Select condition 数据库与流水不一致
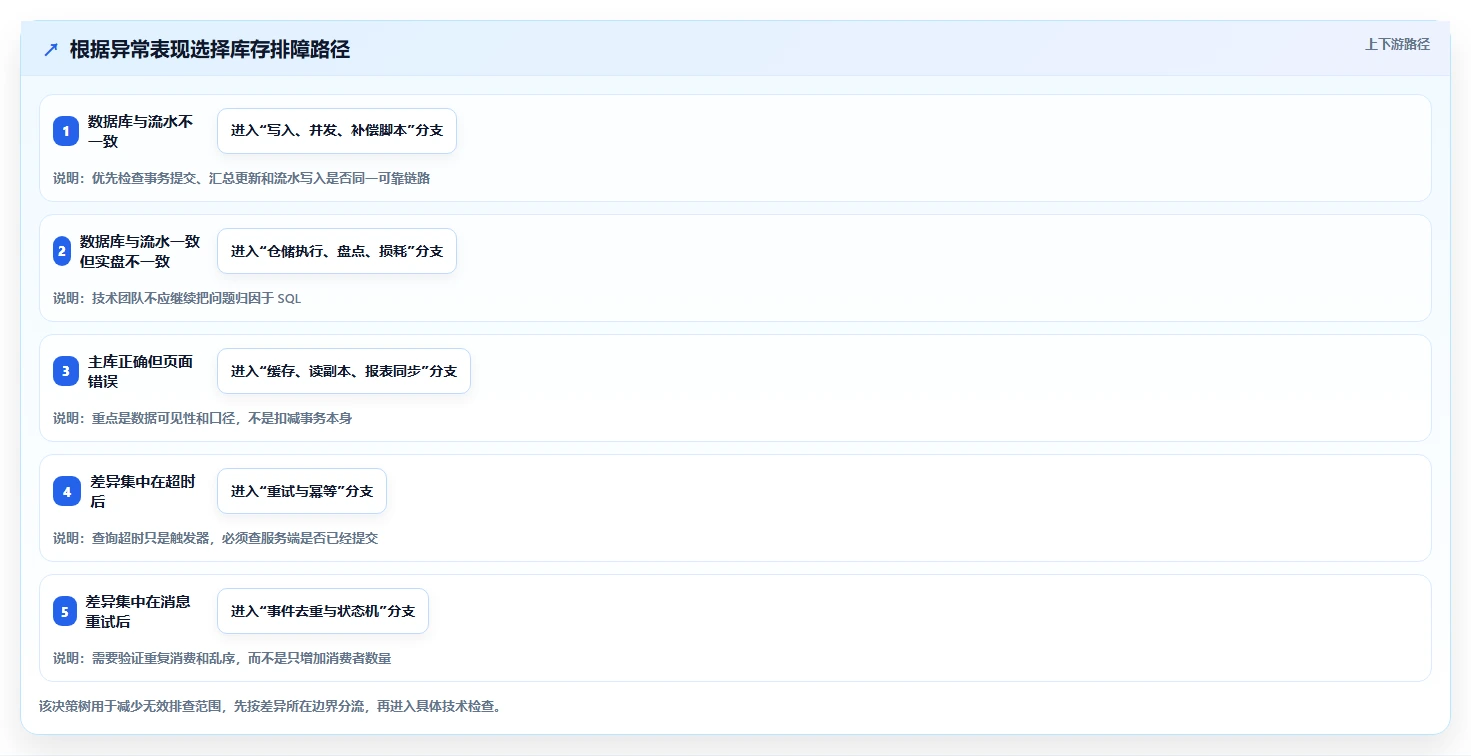The width and height of the screenshot is (1471, 756). [140, 131]
